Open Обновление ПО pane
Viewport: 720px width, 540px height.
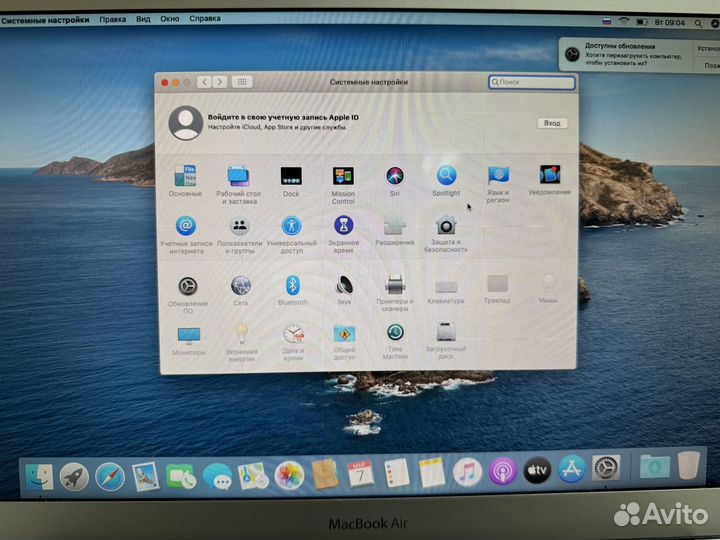coord(188,295)
